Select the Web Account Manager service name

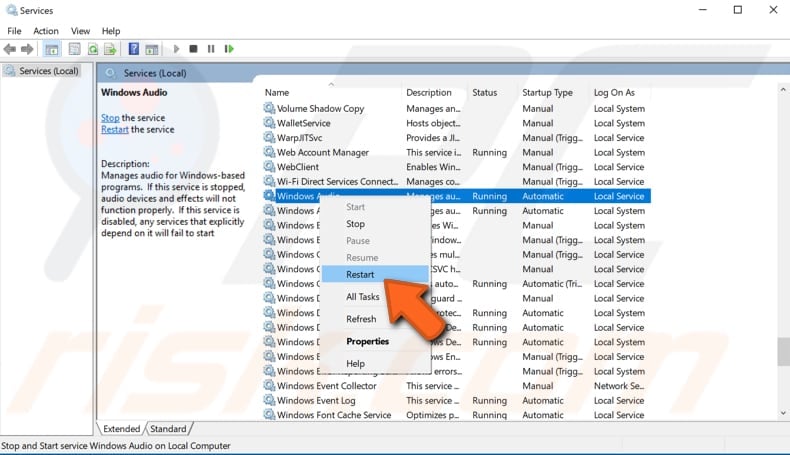pos(323,152)
